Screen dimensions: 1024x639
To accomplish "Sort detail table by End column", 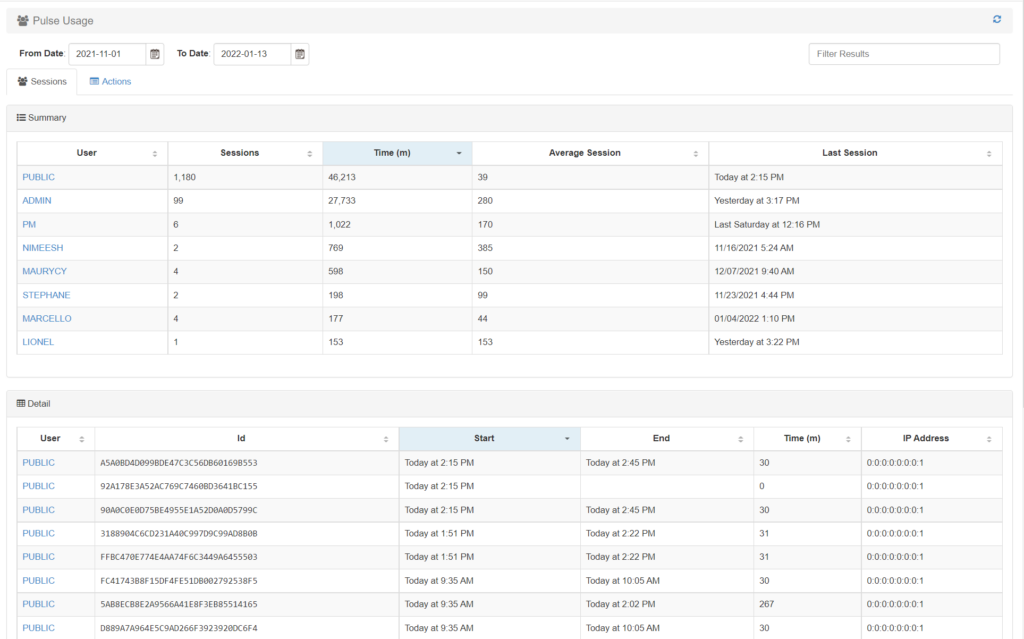I will pos(740,439).
